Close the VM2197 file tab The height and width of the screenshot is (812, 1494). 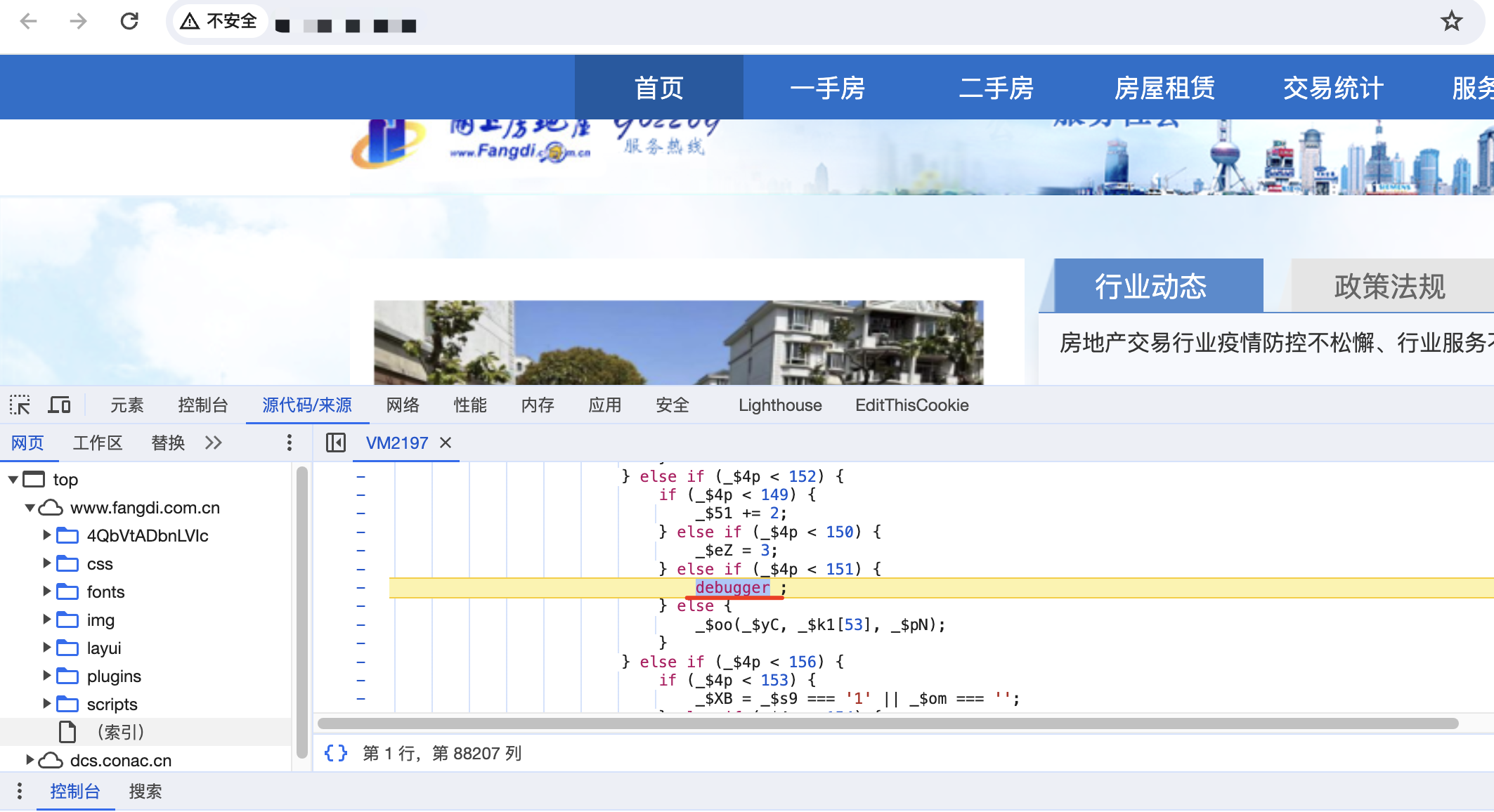(446, 443)
